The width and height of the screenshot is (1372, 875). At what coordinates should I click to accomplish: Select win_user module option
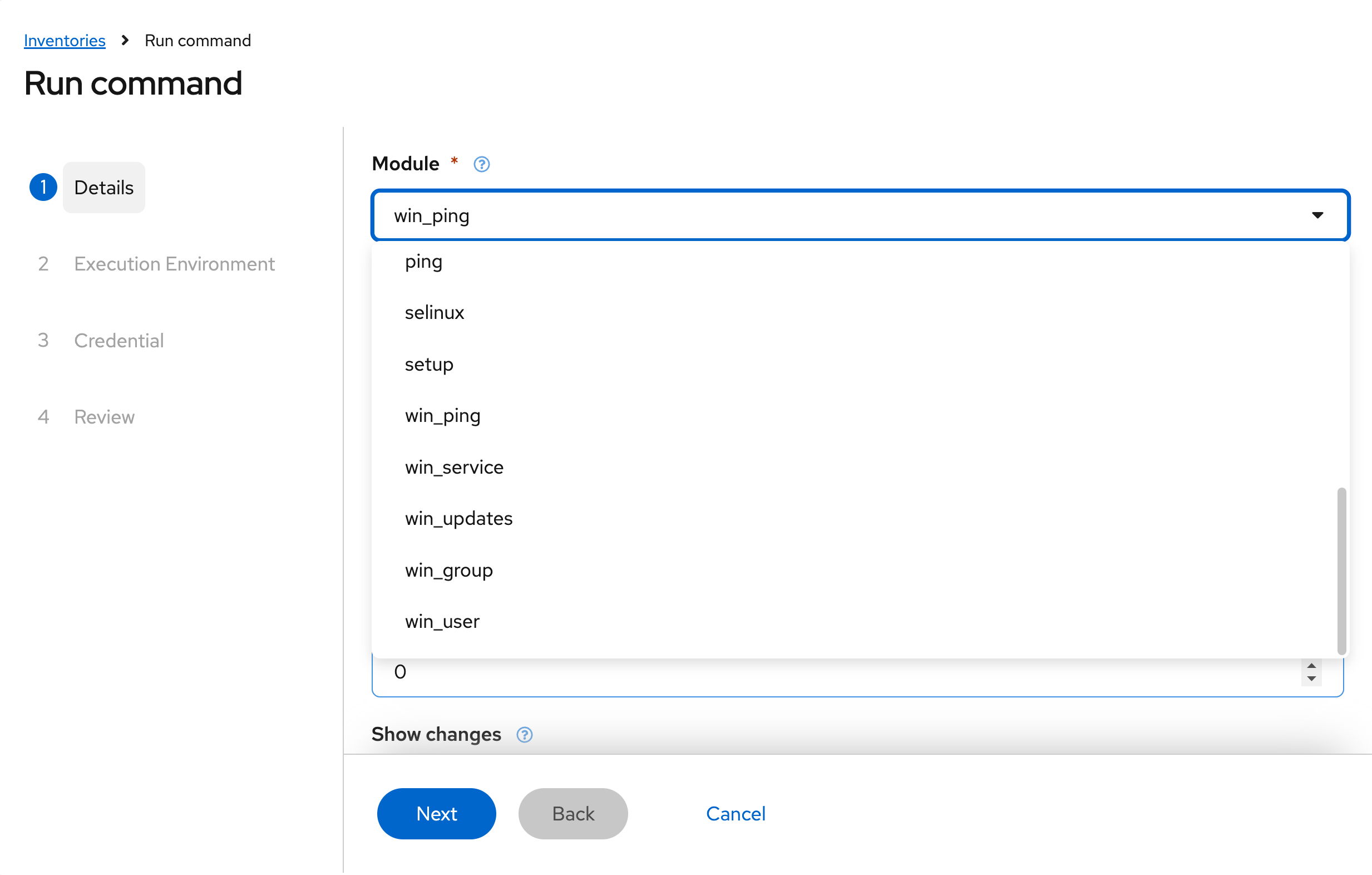[442, 622]
